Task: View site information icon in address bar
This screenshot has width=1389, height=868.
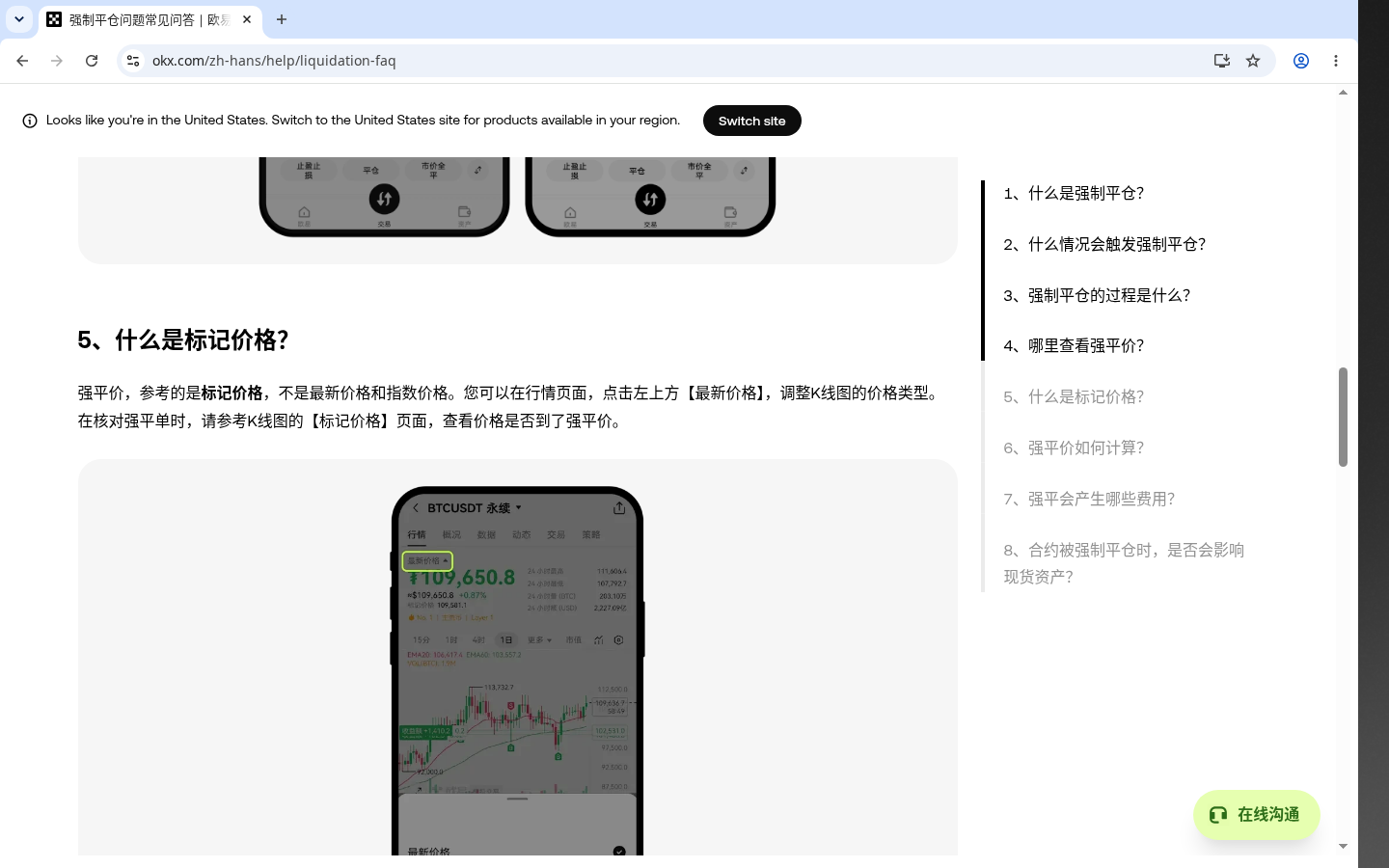Action: 133,61
